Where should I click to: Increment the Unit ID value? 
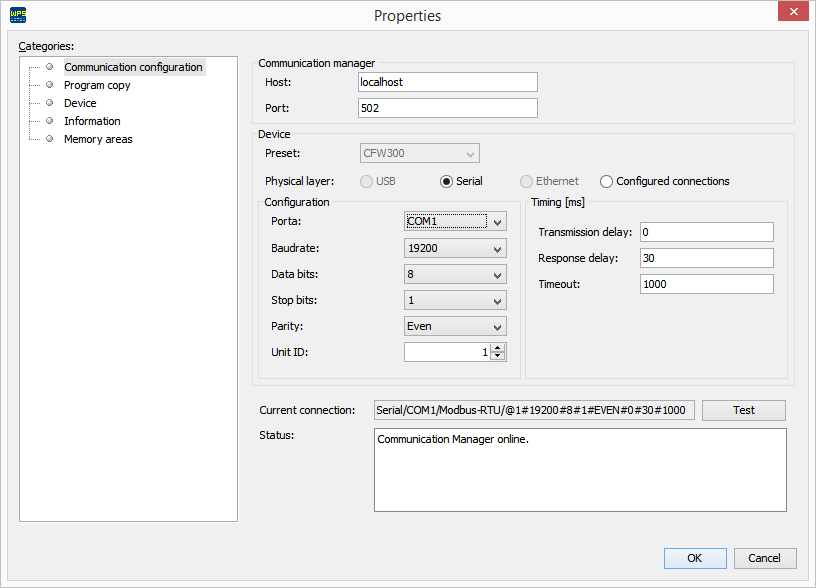pos(498,347)
